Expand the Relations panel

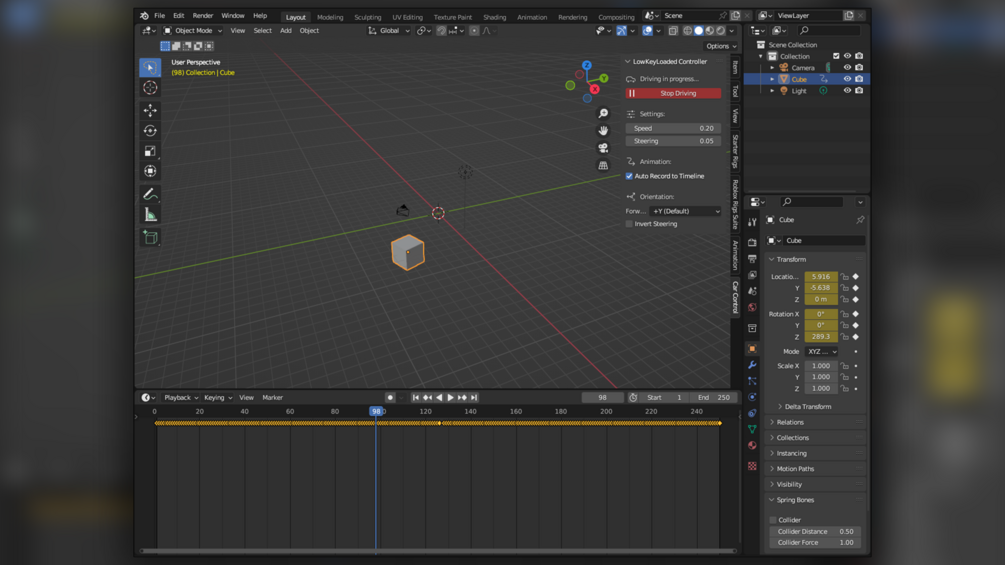(790, 422)
